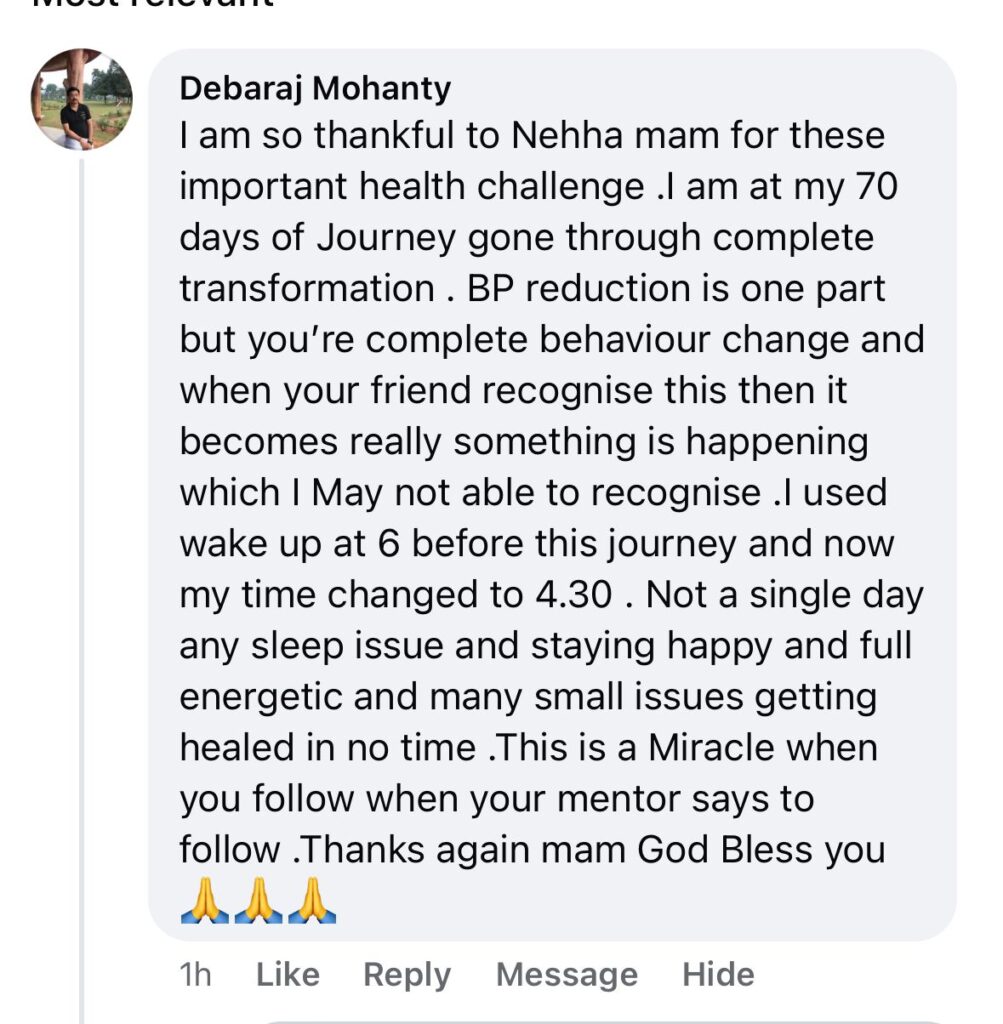Viewport: 1003px width, 1024px height.
Task: Like Debaraj Mohanty's comment
Action: 288,974
